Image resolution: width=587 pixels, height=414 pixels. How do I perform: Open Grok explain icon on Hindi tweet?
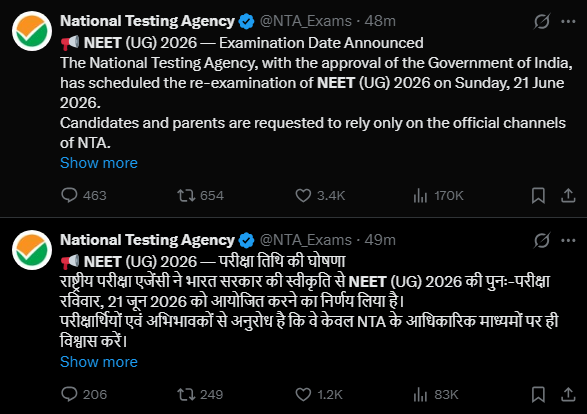click(542, 240)
